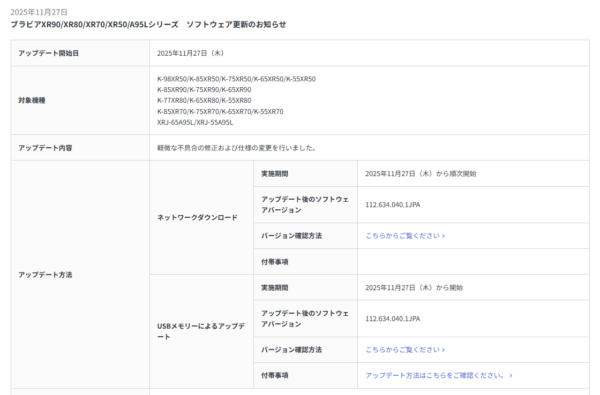600x395 pixels.
Task: Click 実施期間 label in USB memory section
Action: [275, 288]
